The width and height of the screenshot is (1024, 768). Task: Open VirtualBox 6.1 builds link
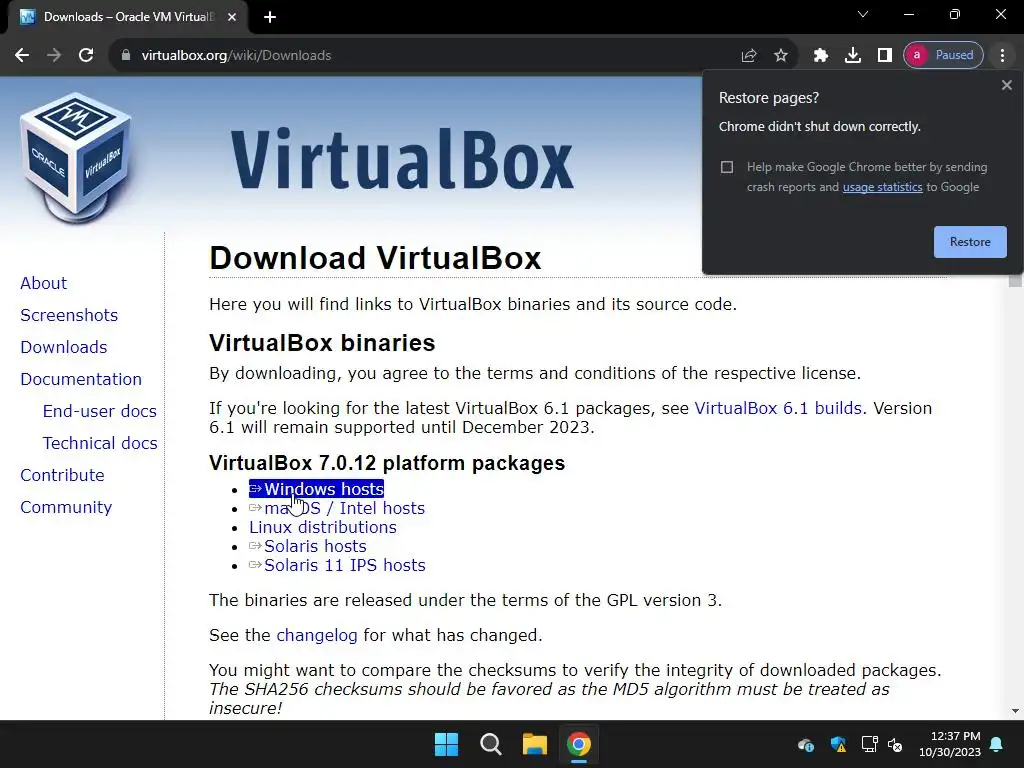(x=778, y=408)
